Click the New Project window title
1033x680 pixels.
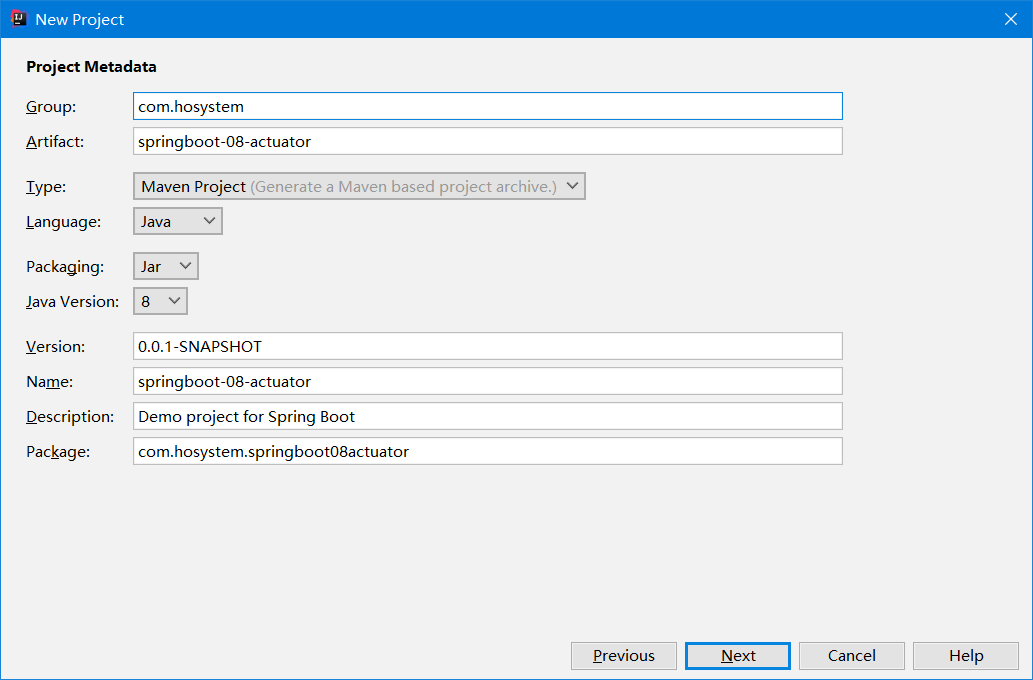[80, 20]
